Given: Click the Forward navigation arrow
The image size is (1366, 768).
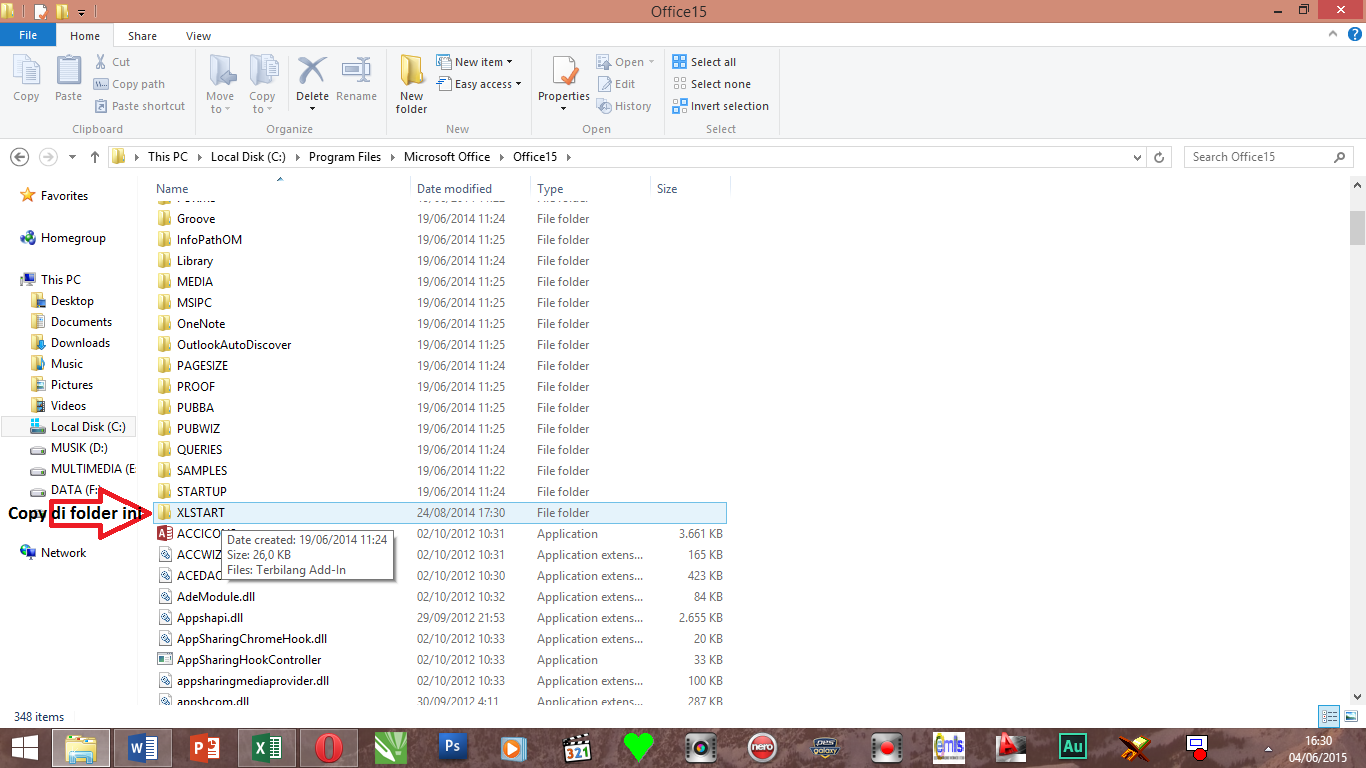Looking at the screenshot, I should [x=48, y=157].
